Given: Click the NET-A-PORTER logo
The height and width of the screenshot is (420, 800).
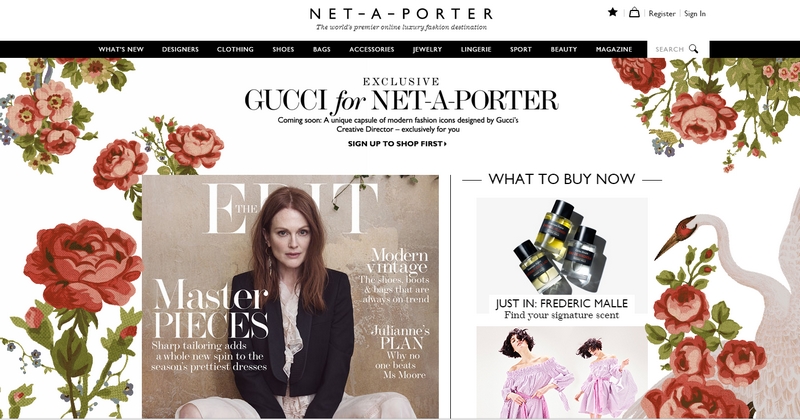Looking at the screenshot, I should pyautogui.click(x=401, y=14).
